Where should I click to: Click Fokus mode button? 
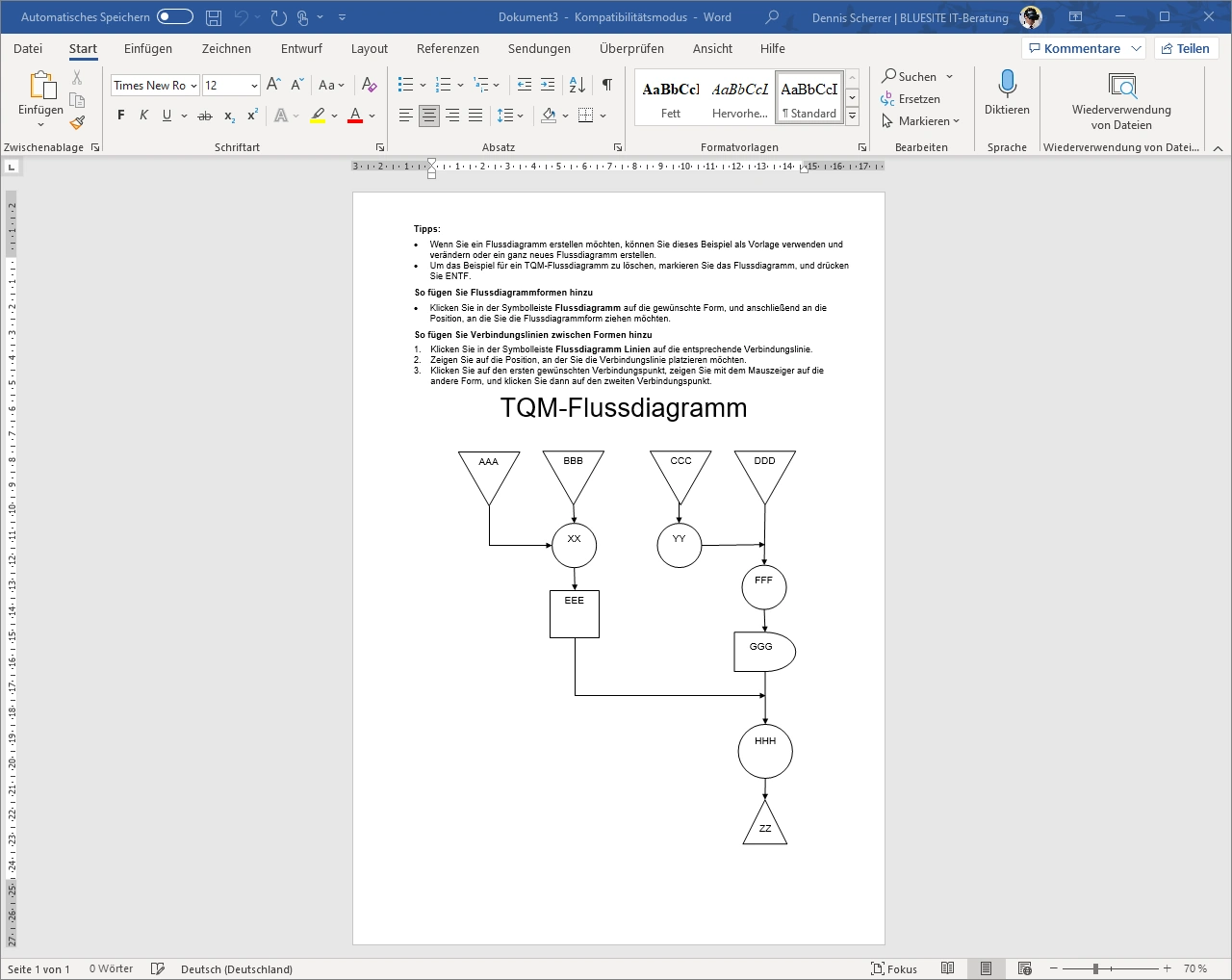(x=894, y=968)
